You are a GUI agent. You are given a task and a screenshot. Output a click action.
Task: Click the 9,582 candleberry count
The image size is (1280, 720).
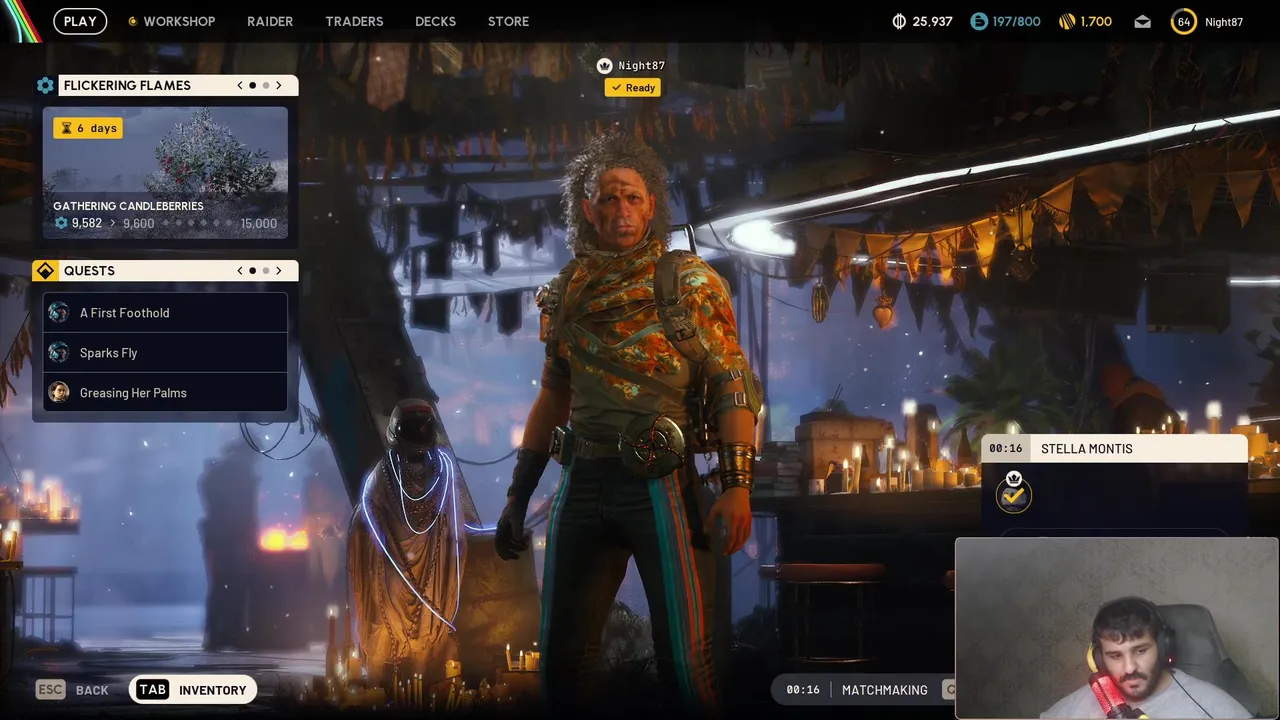87,223
